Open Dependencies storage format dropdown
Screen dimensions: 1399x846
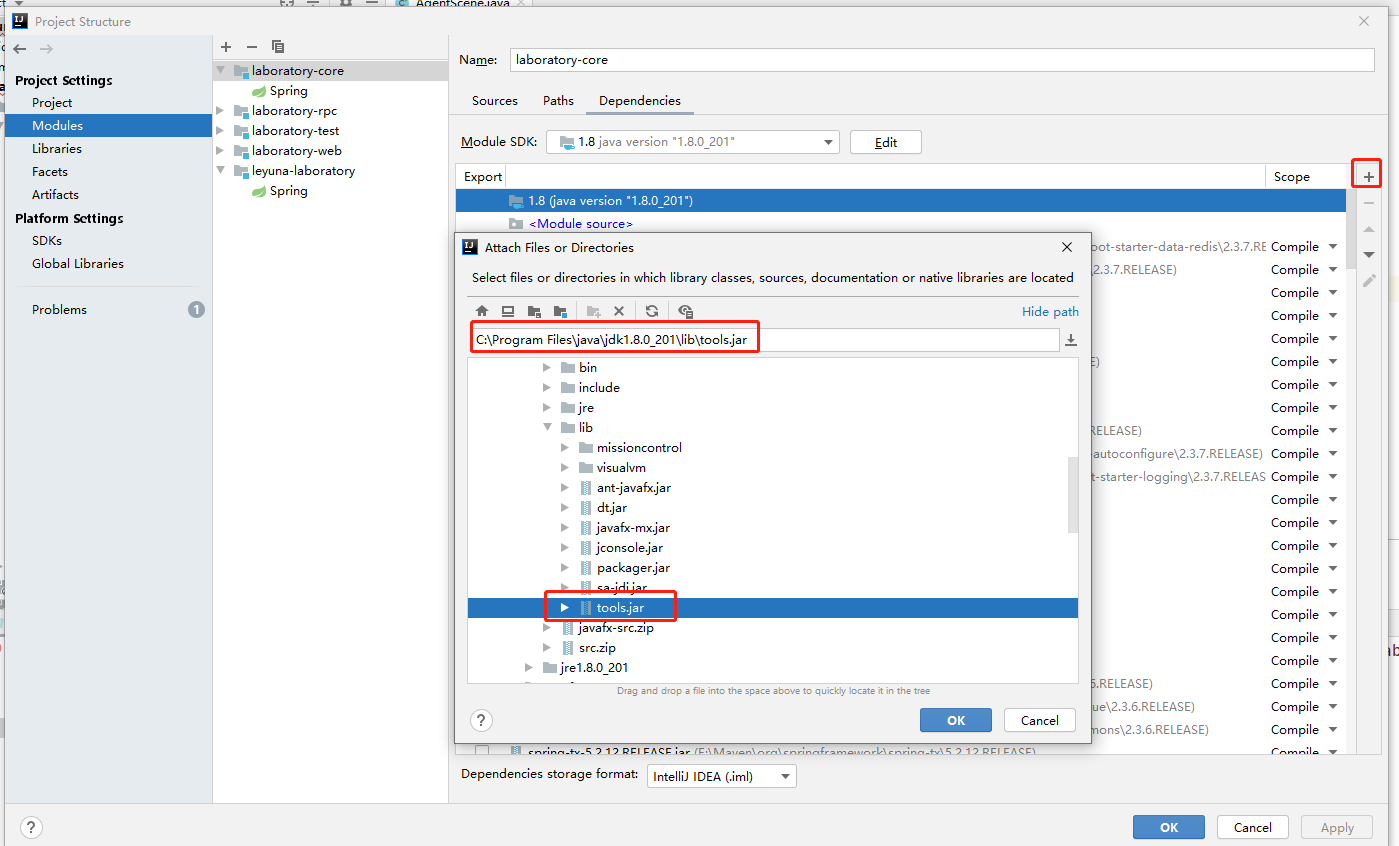(x=722, y=775)
